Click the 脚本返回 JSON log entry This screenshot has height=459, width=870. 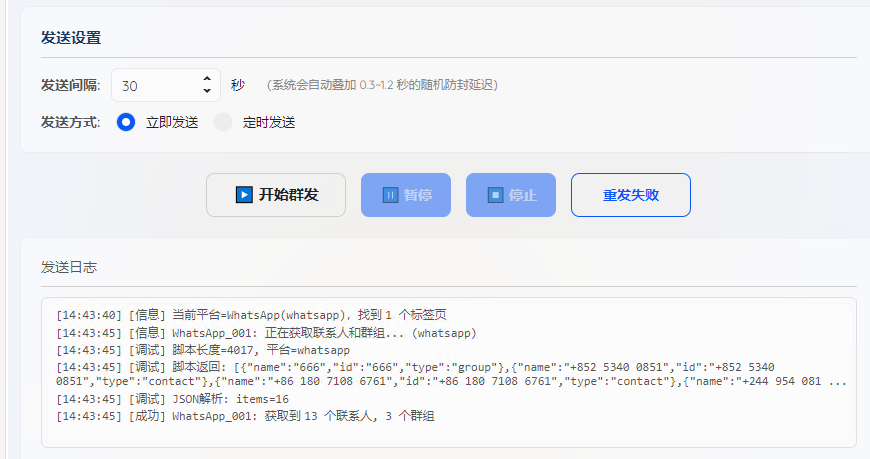(x=450, y=374)
